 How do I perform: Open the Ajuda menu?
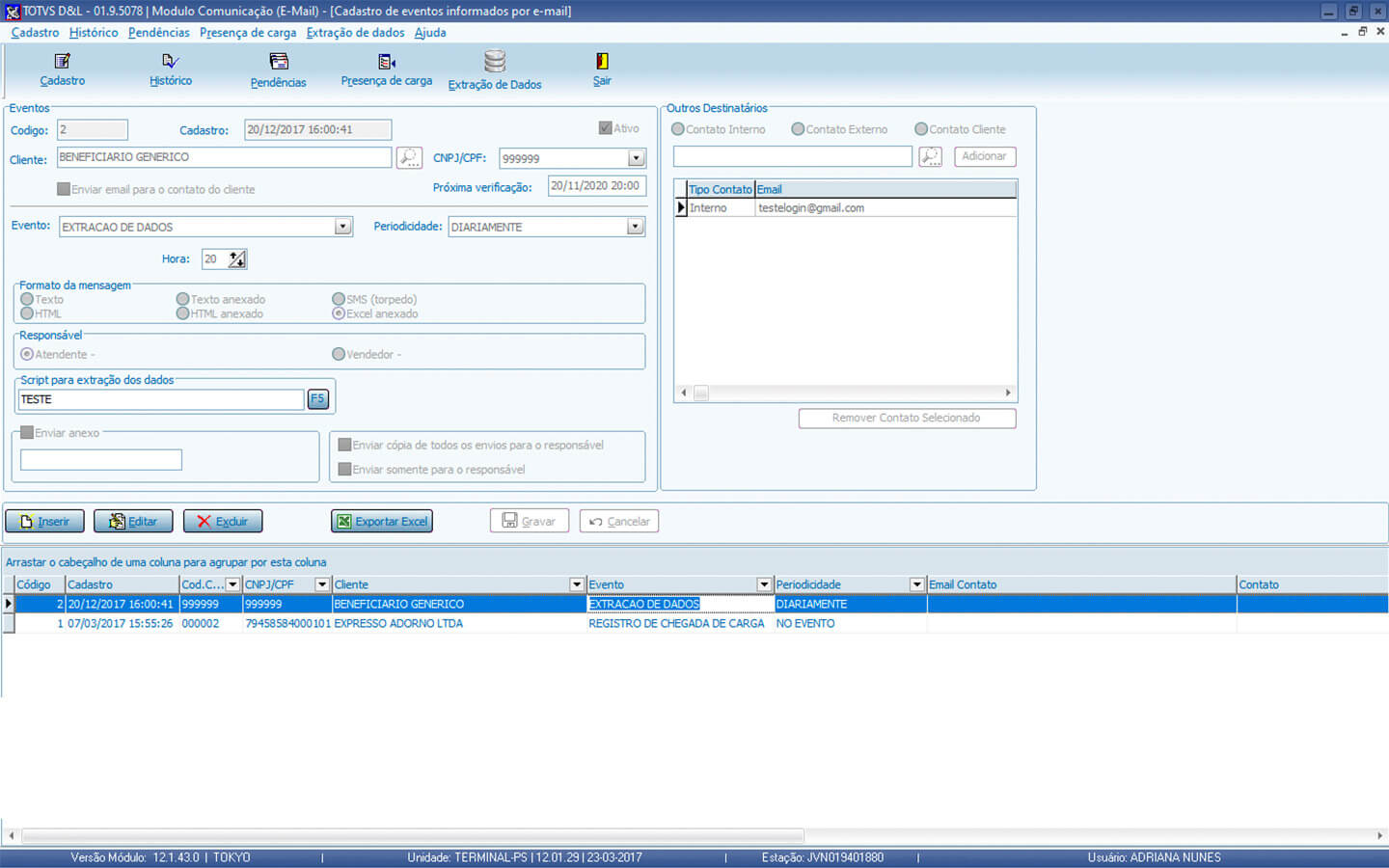point(430,33)
